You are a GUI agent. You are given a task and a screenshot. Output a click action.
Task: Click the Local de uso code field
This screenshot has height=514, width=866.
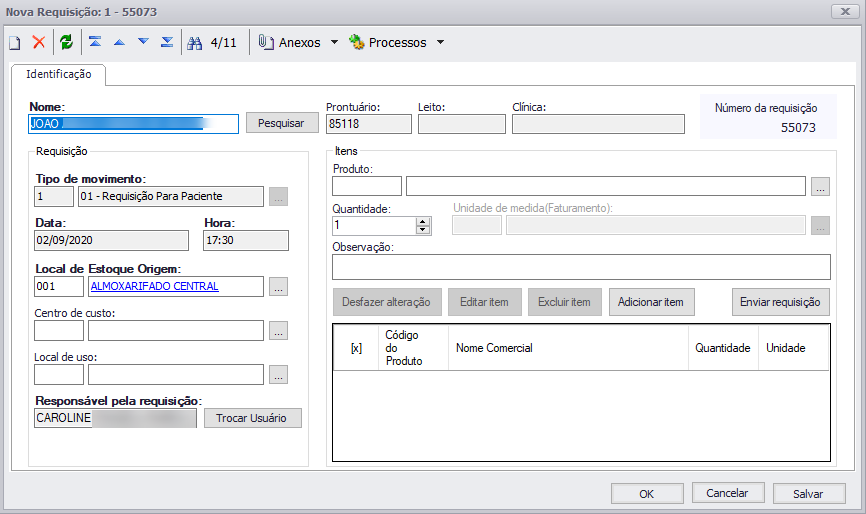tap(59, 374)
